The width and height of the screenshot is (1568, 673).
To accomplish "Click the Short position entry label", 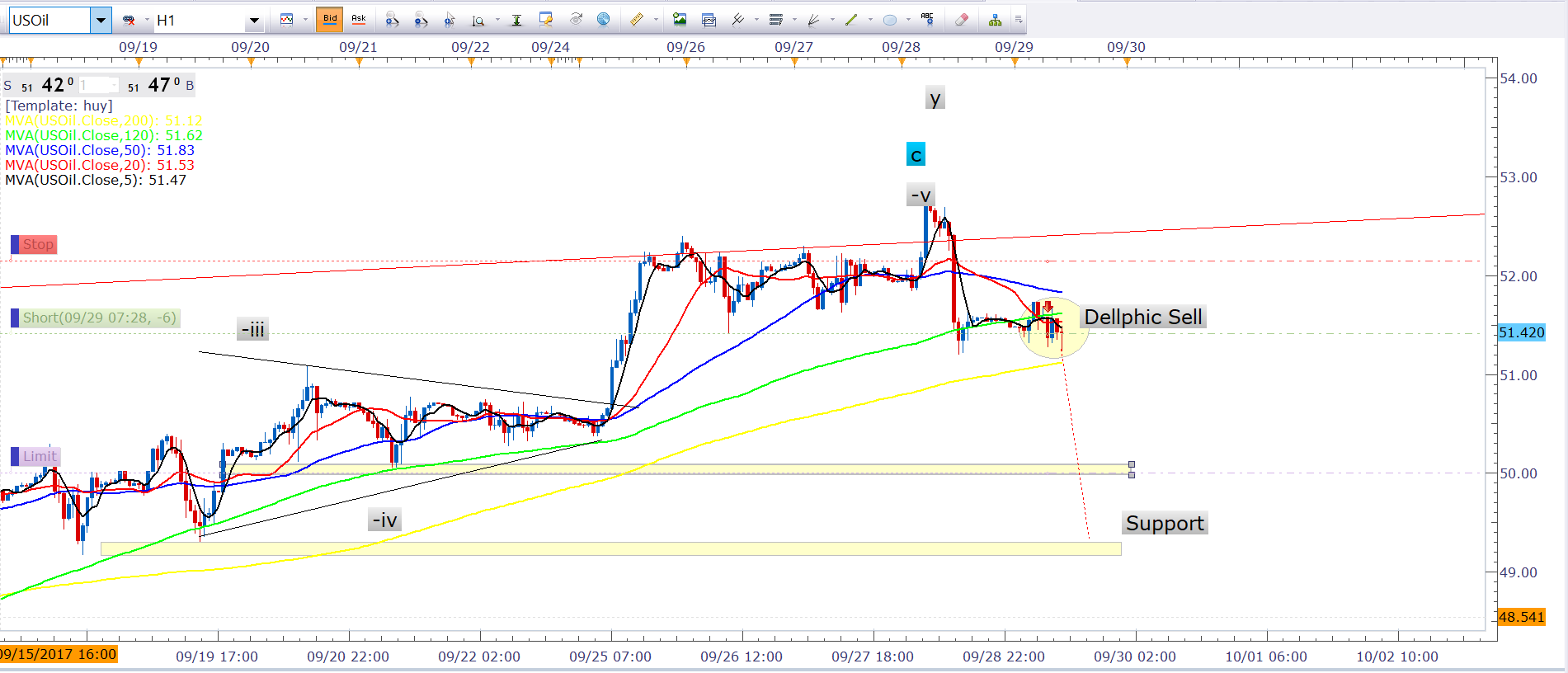I will pos(99,318).
